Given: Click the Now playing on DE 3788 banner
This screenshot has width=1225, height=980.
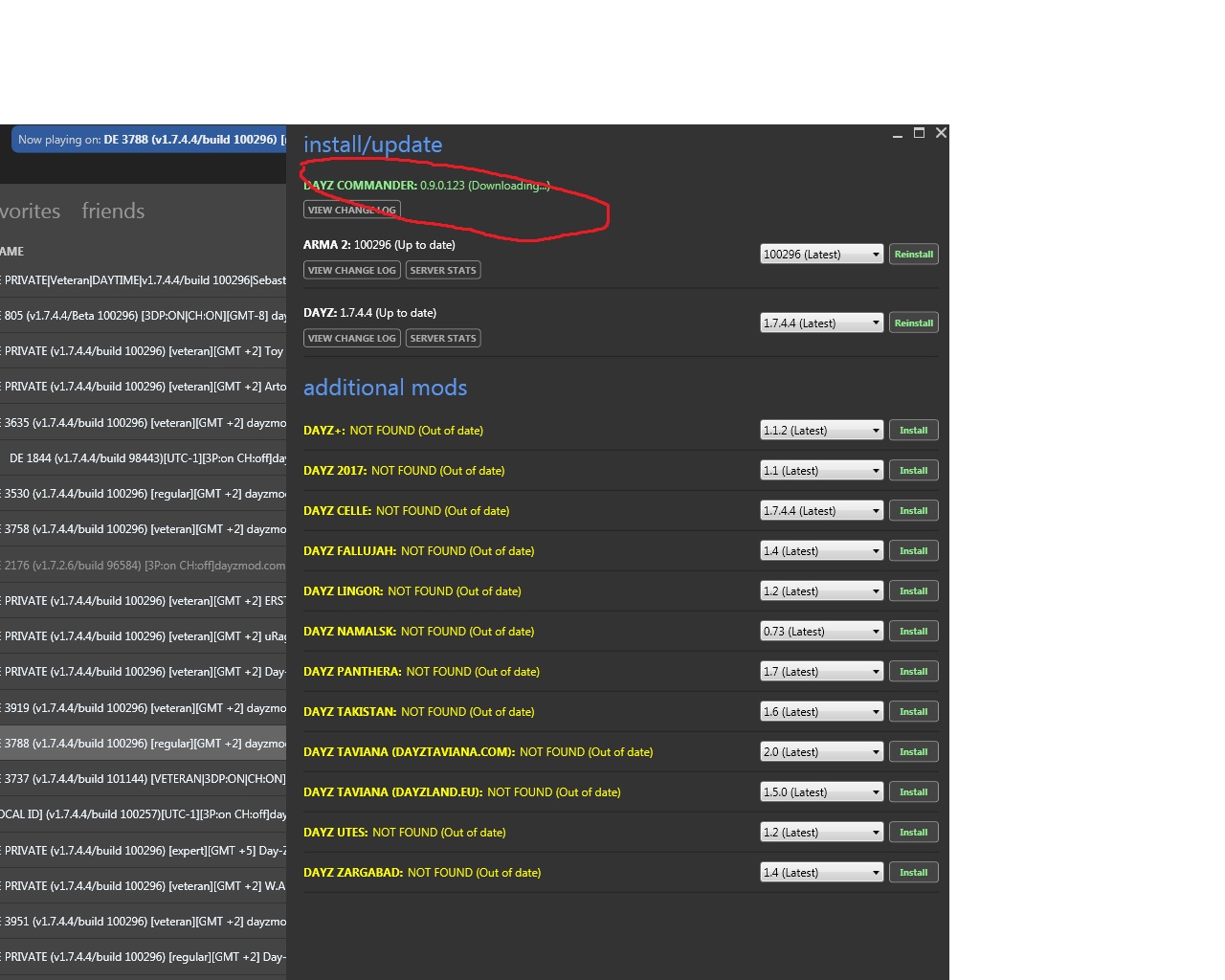Looking at the screenshot, I should point(148,140).
